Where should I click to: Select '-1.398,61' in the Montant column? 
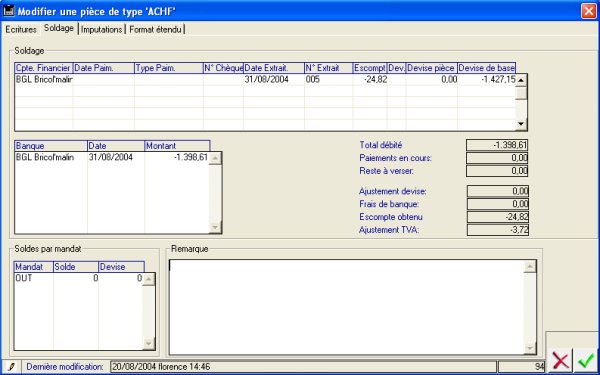pyautogui.click(x=177, y=157)
